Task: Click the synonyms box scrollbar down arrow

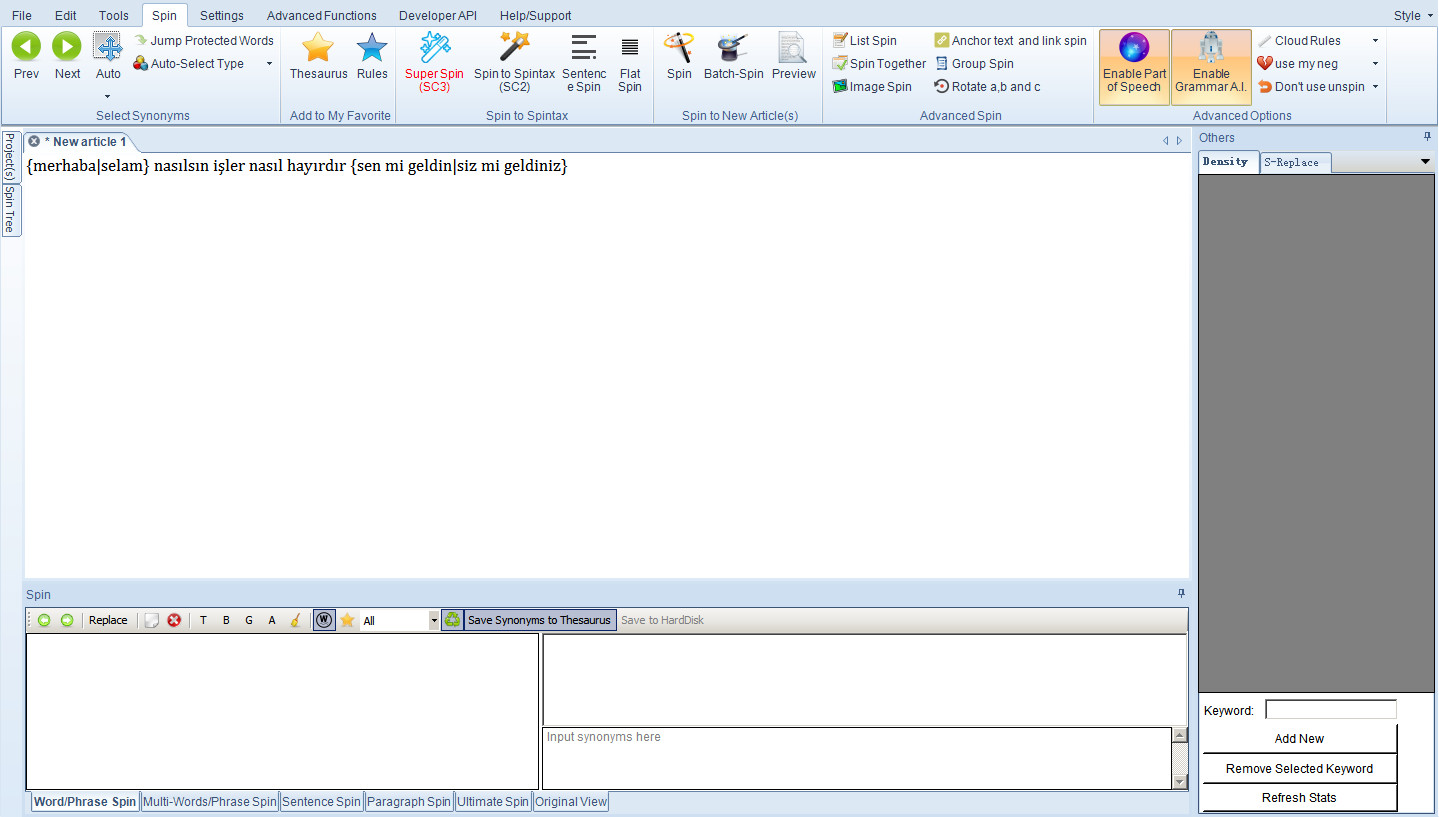Action: 1180,782
